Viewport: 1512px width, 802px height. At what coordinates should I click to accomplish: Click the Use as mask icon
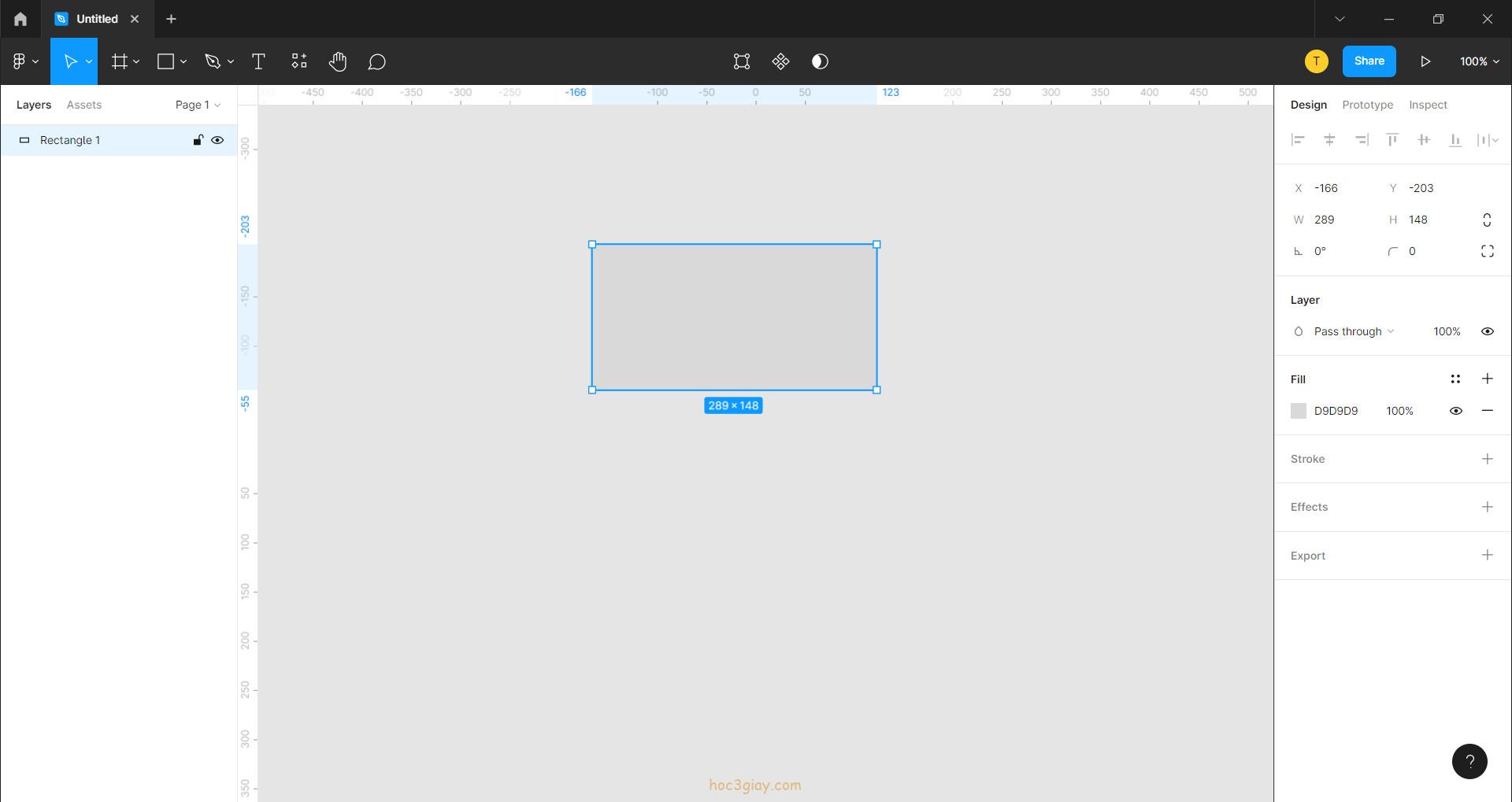point(820,61)
